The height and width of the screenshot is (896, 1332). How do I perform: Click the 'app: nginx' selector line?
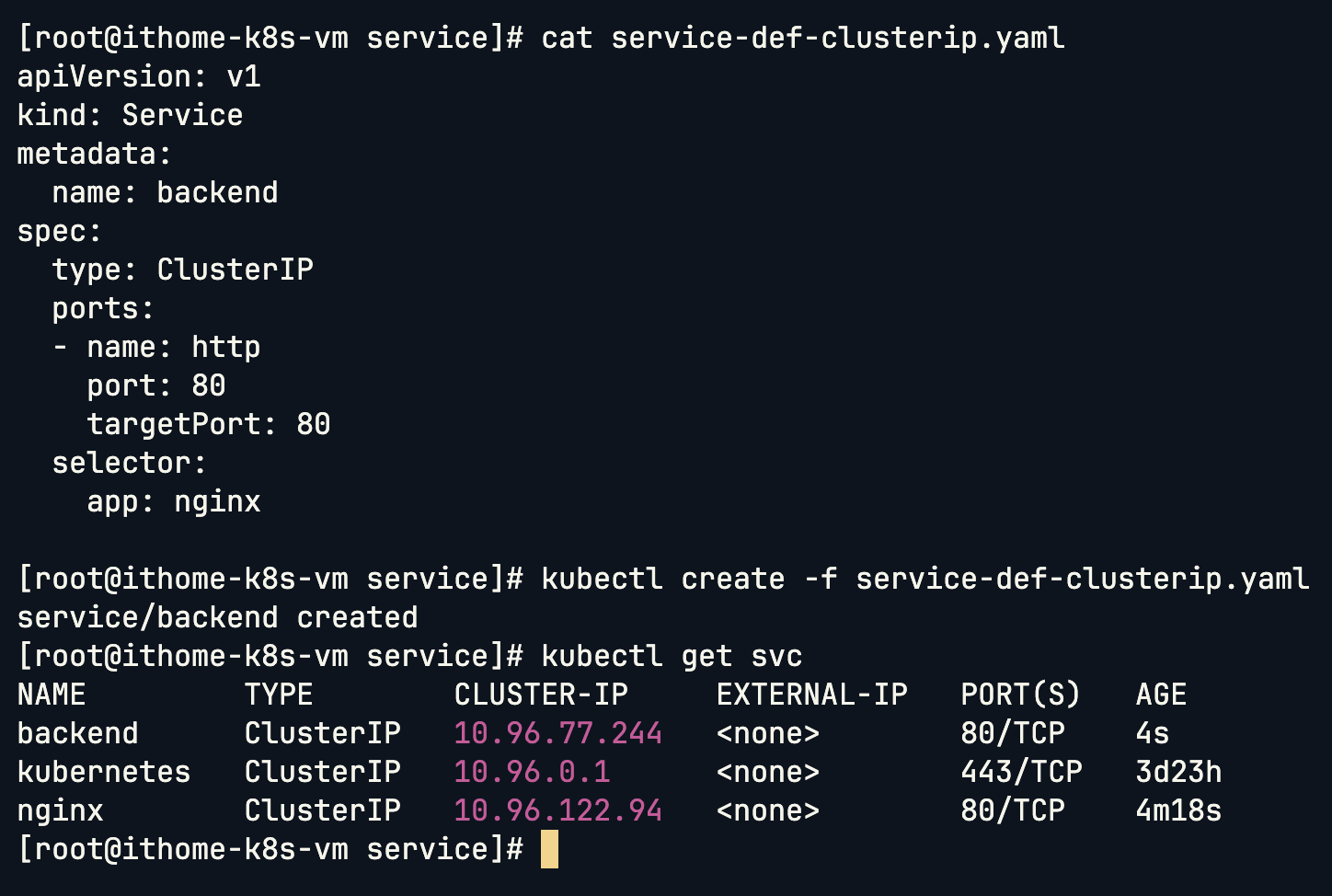coord(174,502)
